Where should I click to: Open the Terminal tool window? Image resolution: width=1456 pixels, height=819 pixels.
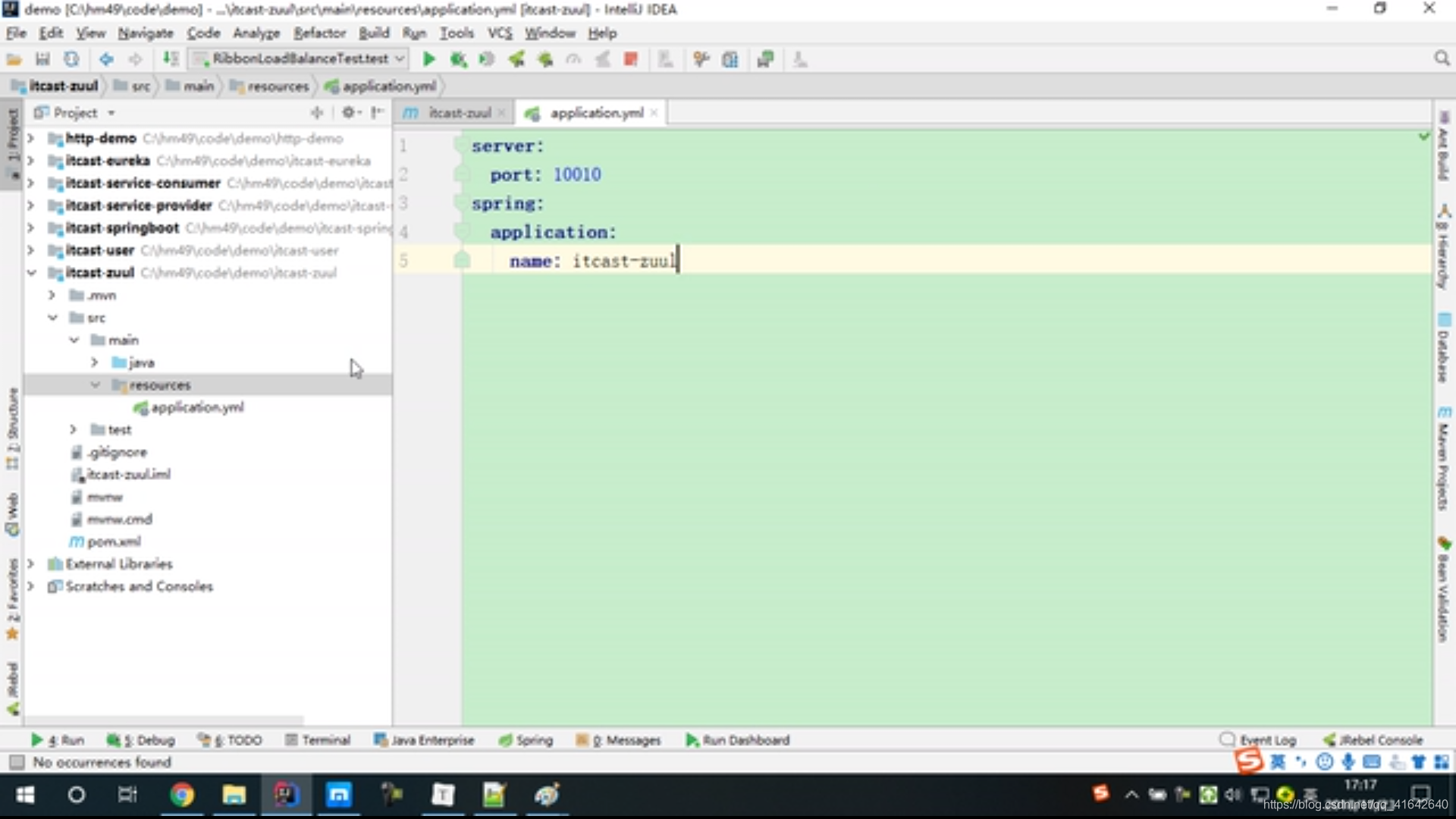318,739
